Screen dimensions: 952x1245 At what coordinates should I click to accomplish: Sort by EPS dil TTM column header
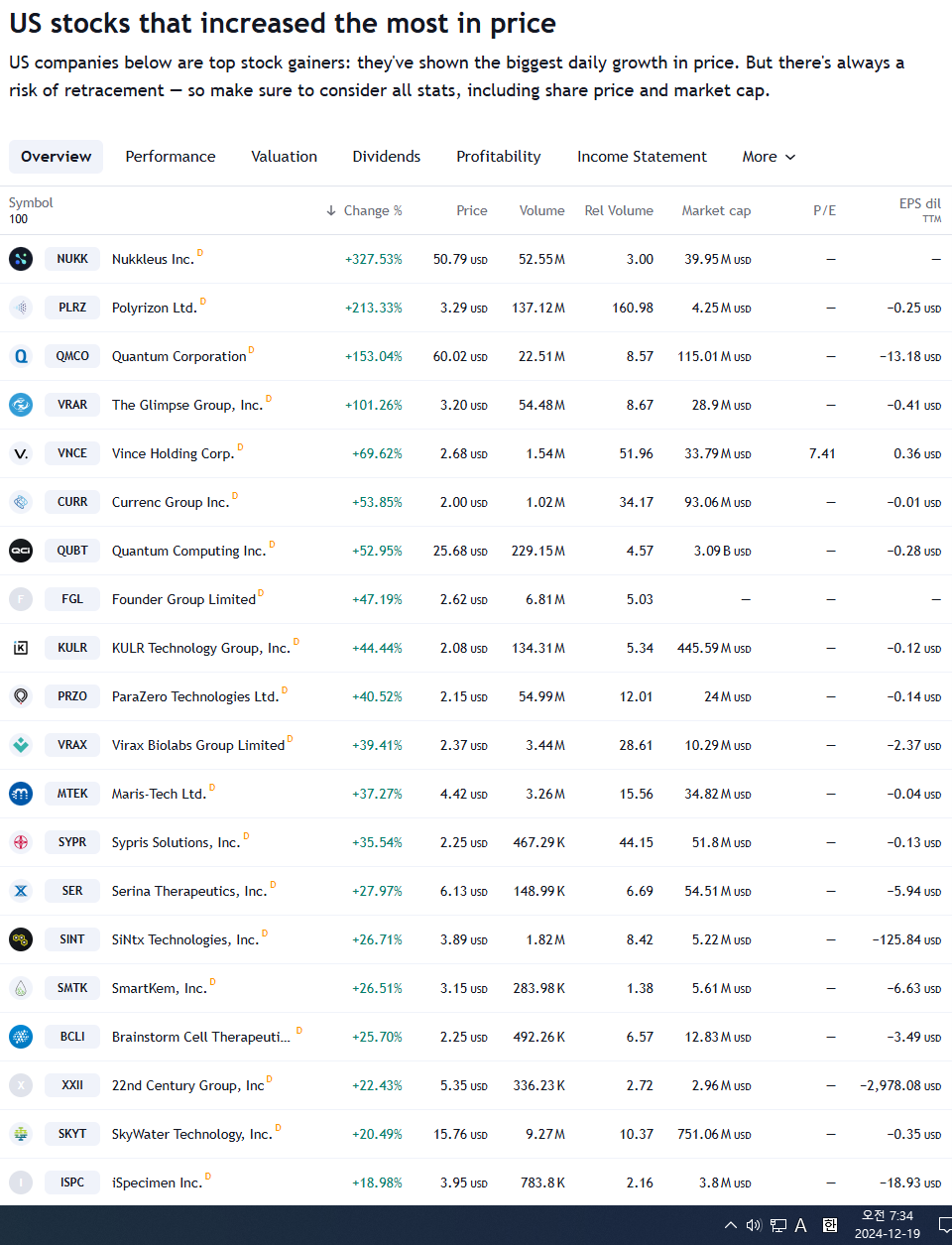click(x=920, y=210)
